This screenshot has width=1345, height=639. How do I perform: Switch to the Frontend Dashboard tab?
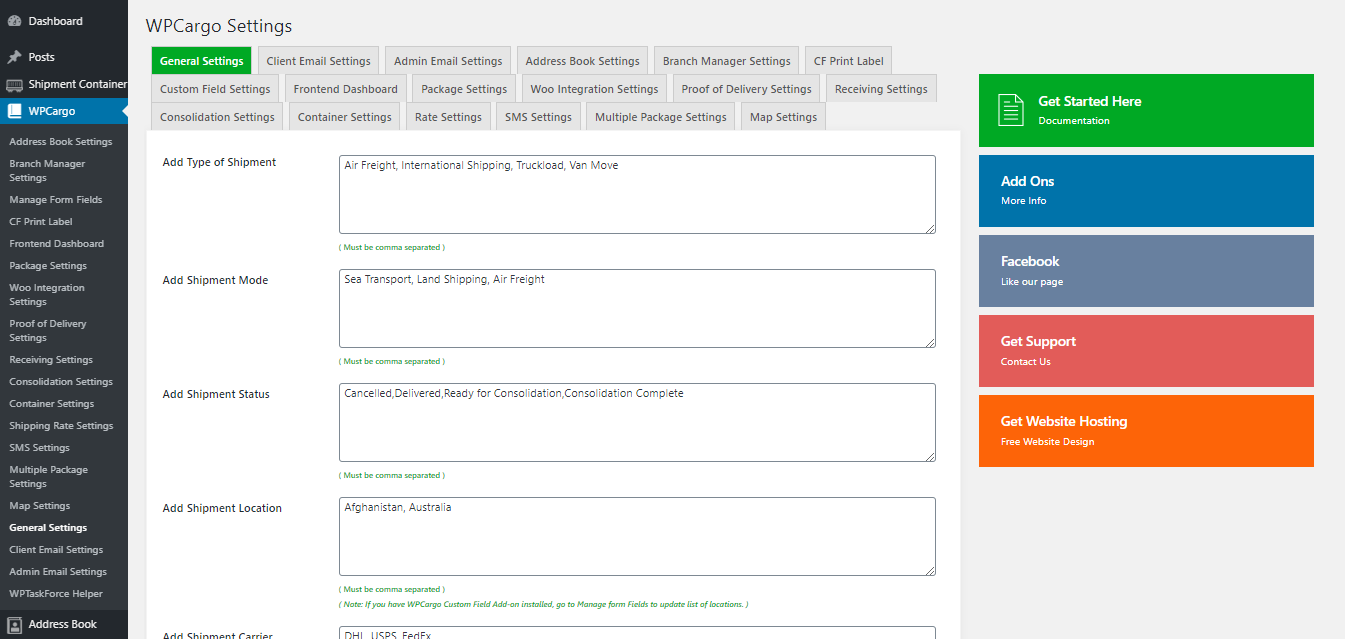(x=345, y=89)
